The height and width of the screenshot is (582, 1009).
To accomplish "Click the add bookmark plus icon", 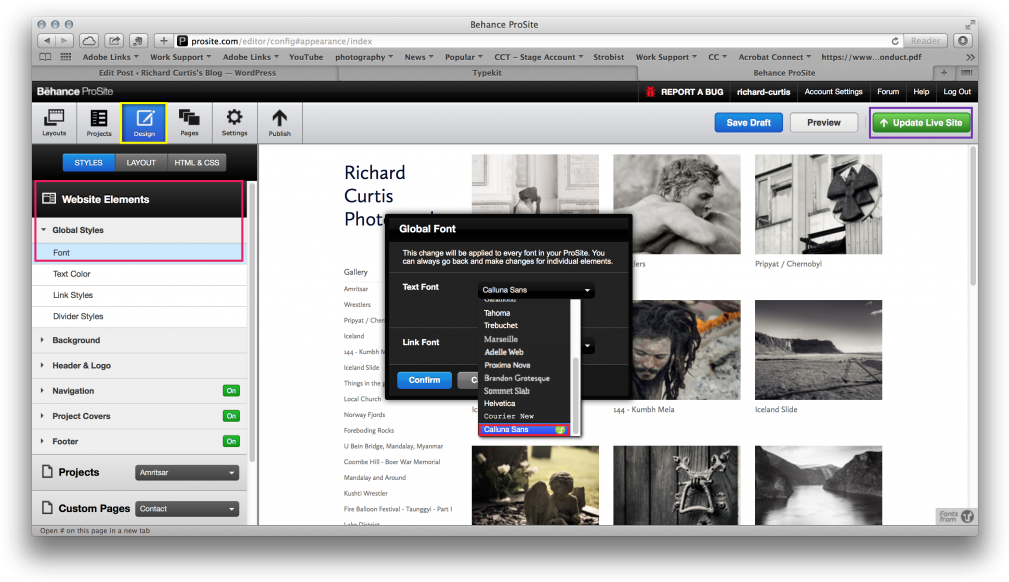I will click(x=163, y=41).
